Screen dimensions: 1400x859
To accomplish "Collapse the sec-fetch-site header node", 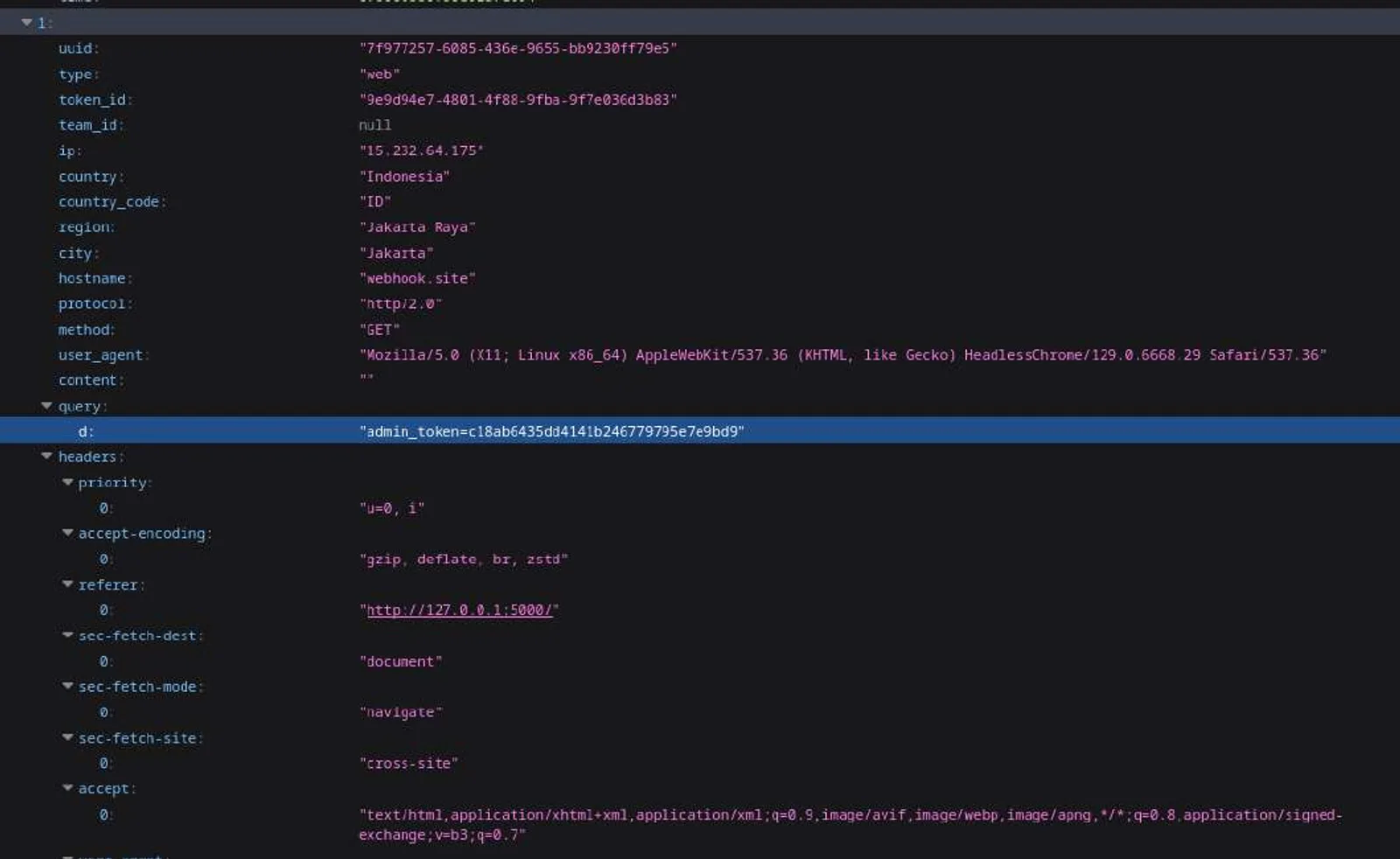I will [67, 737].
